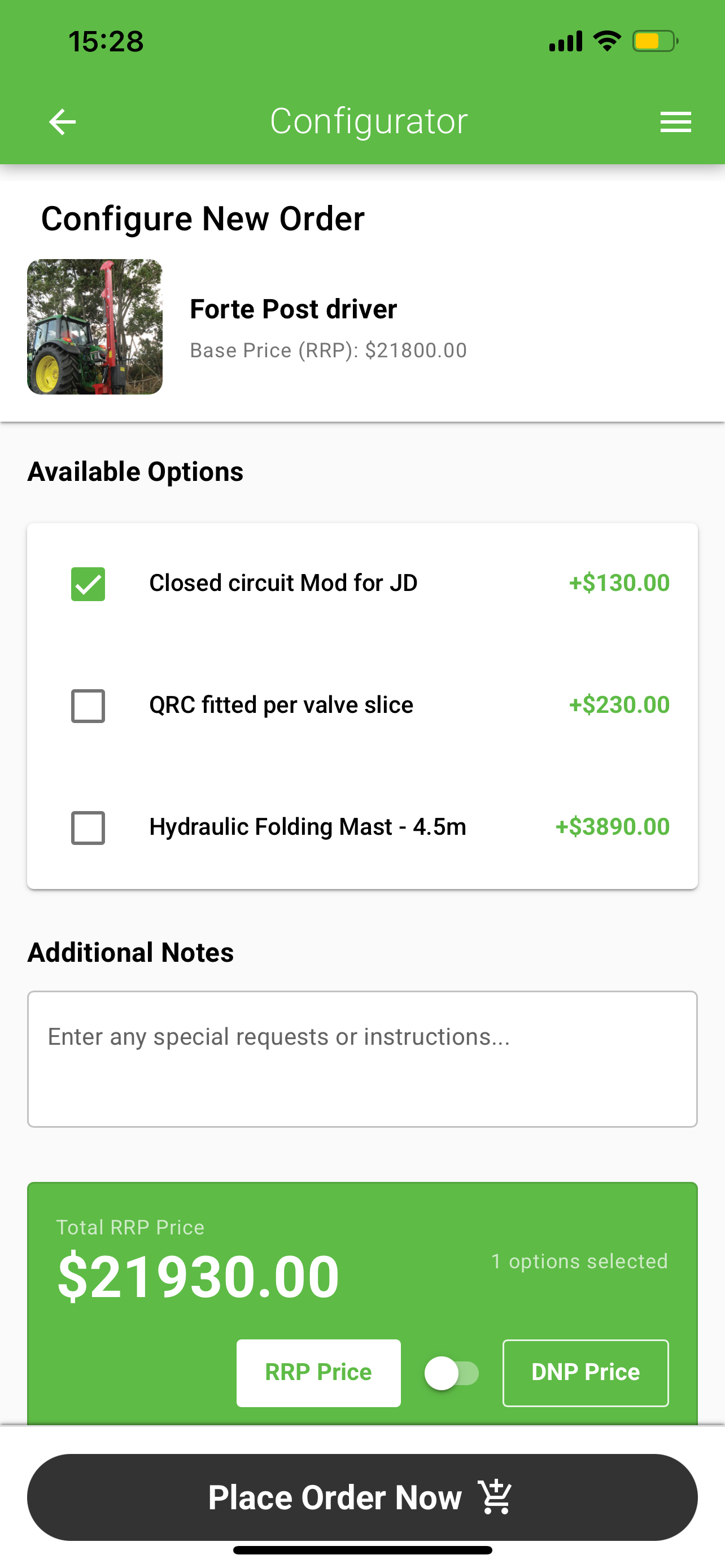725x1568 pixels.
Task: Check QRC fitted per valve slice
Action: point(88,706)
